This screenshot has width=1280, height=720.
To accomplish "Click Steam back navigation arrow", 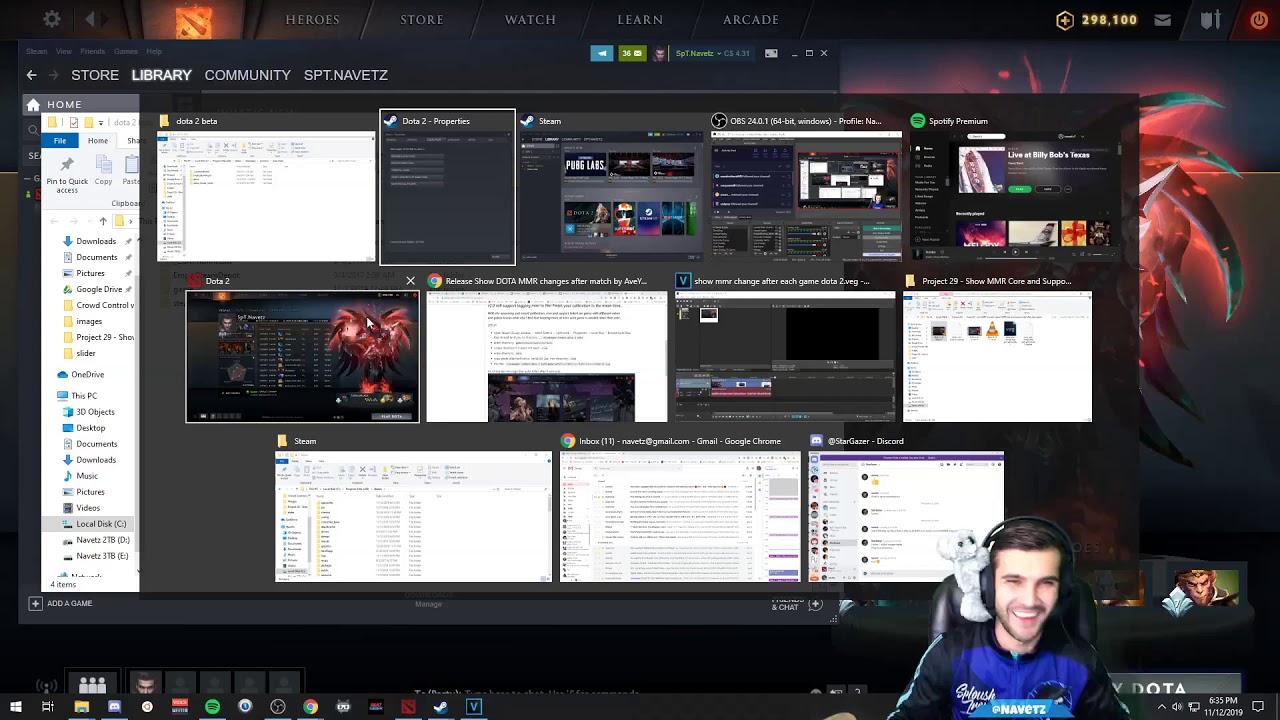I will pos(31,75).
